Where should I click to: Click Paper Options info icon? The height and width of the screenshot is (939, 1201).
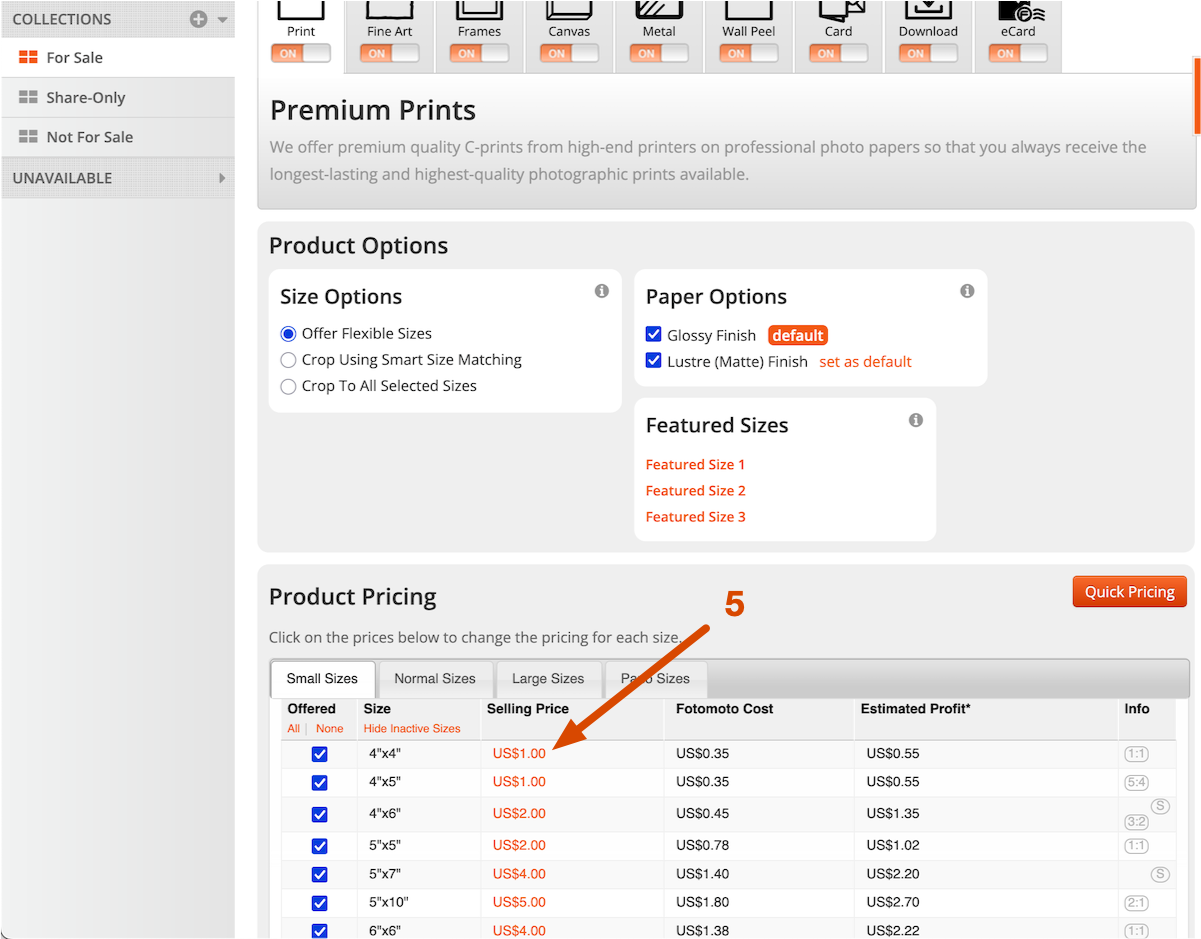pyautogui.click(x=967, y=291)
